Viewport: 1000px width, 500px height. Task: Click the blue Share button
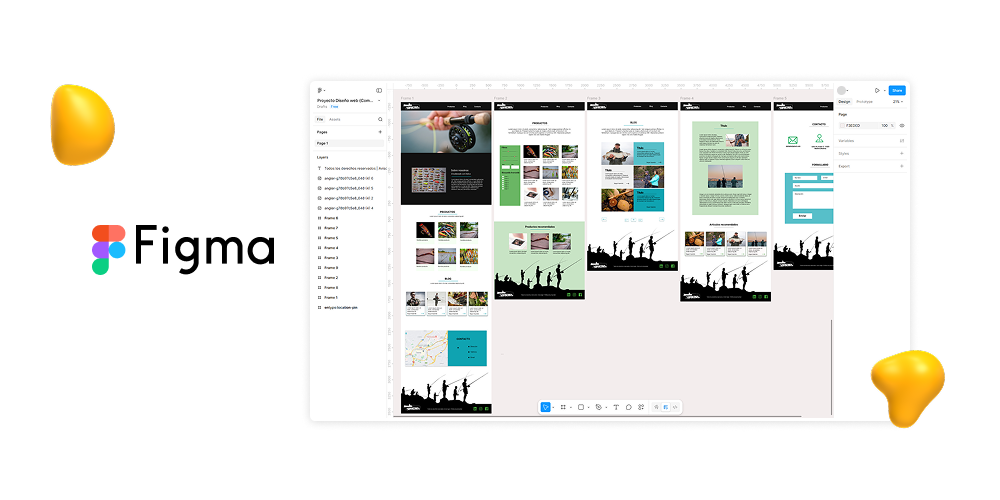click(x=897, y=91)
